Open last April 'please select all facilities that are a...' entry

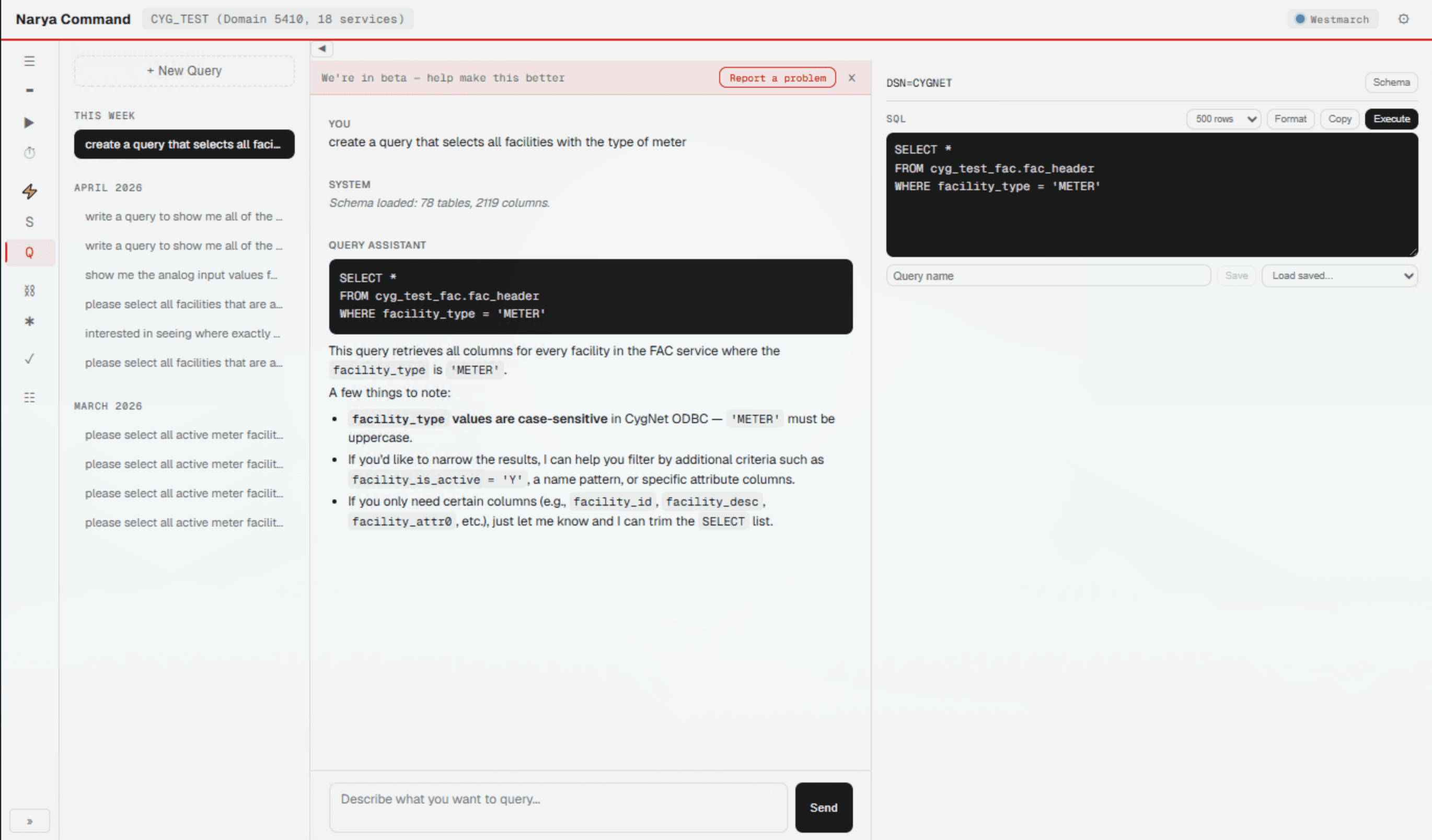pos(184,363)
